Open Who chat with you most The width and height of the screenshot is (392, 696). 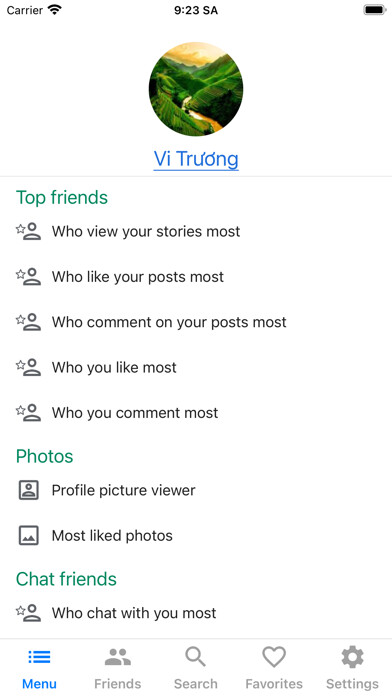click(196, 613)
